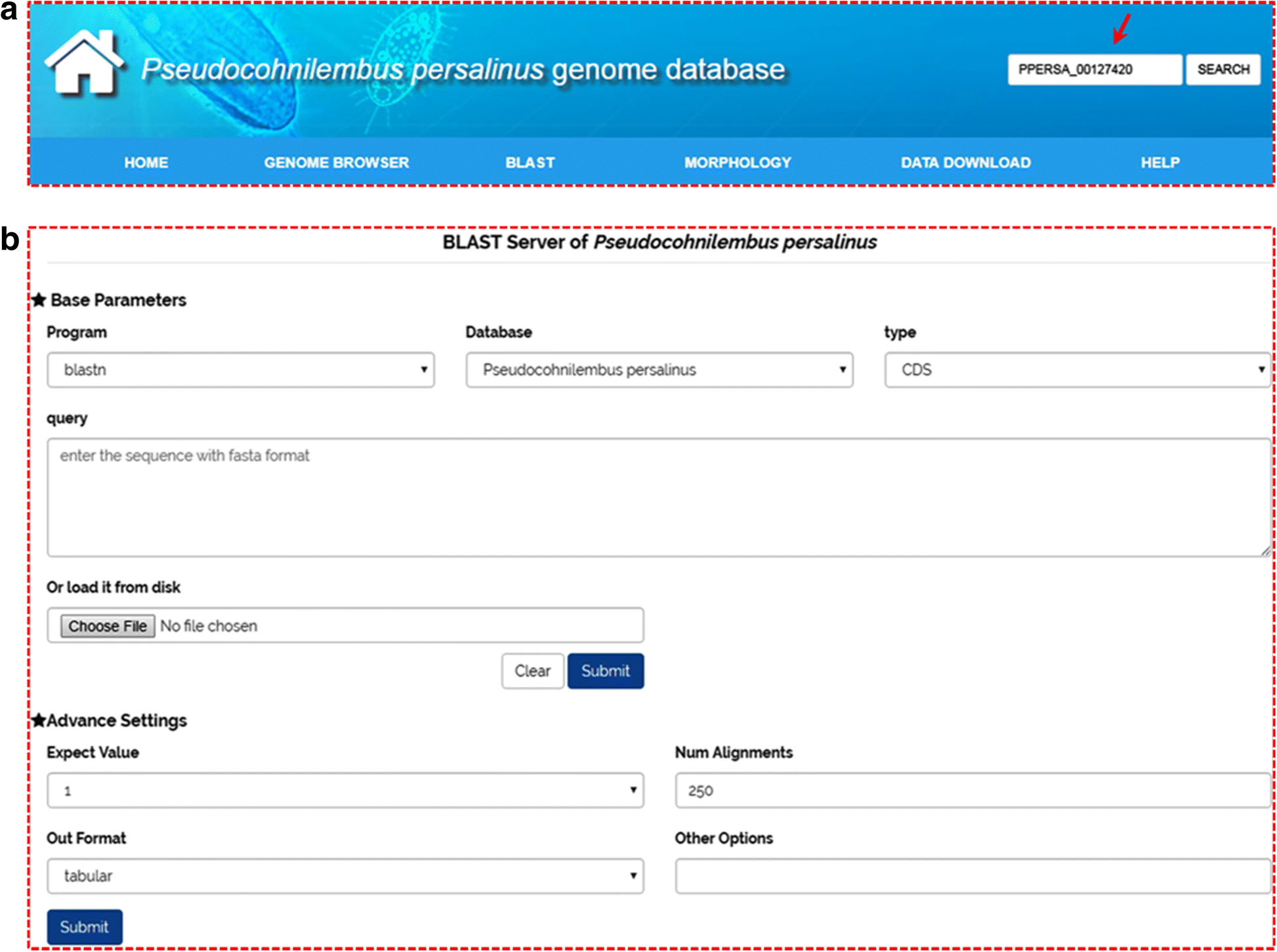Click the Other Options input field
Viewport: 1277px width, 952px height.
pyautogui.click(x=973, y=876)
